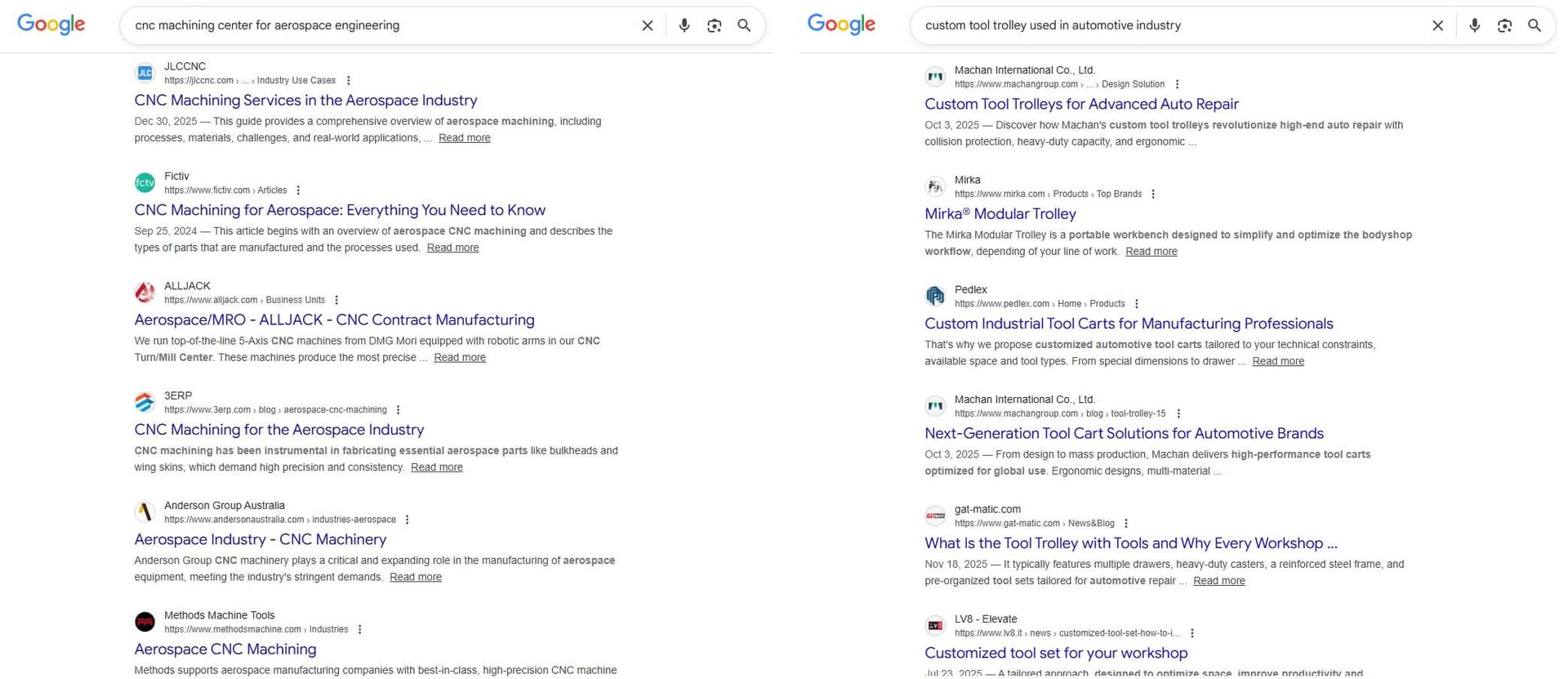Open 'Aerospace Industry - CNC Machinery' result

coord(260,540)
